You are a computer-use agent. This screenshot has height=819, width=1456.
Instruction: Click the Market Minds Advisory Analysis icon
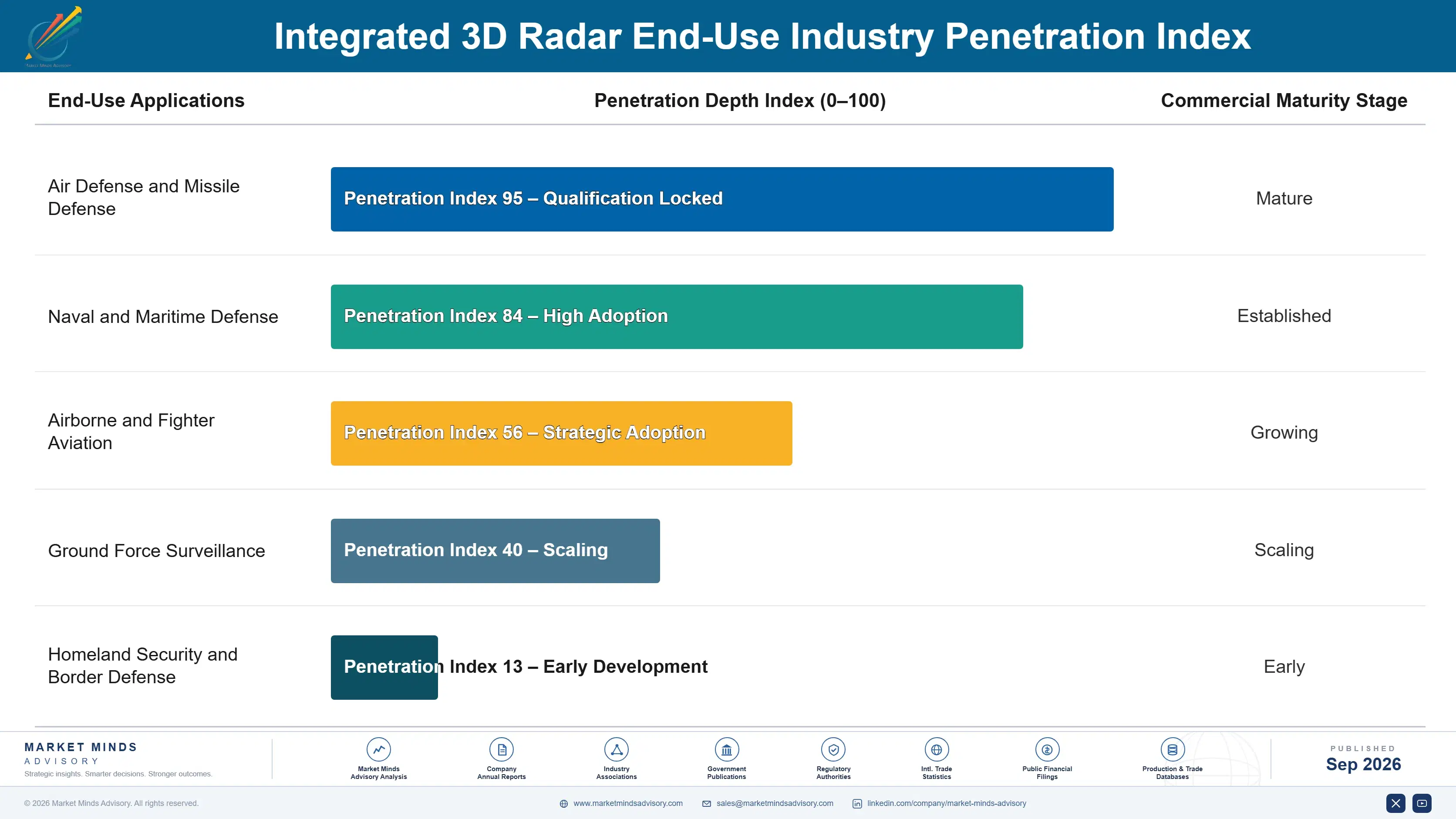(379, 749)
